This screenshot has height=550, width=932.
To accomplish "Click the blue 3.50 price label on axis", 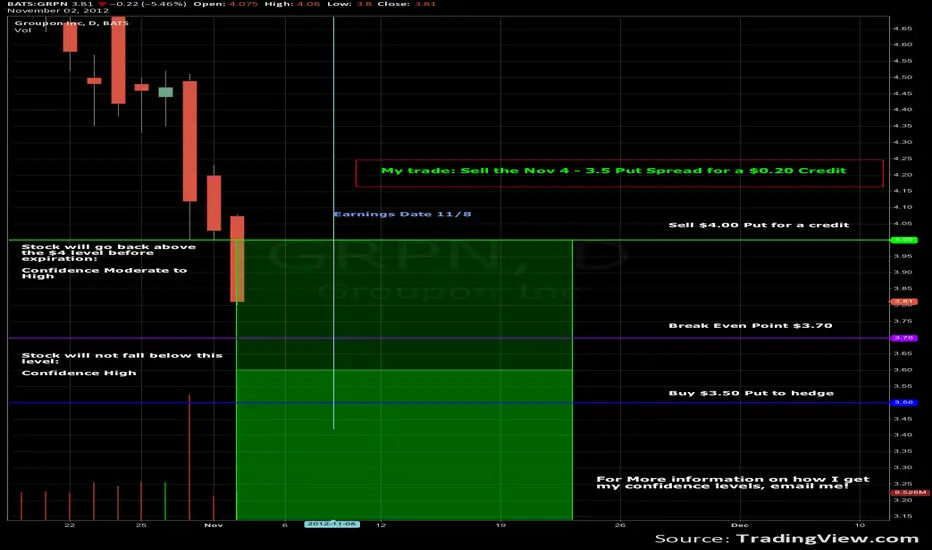I will [904, 403].
